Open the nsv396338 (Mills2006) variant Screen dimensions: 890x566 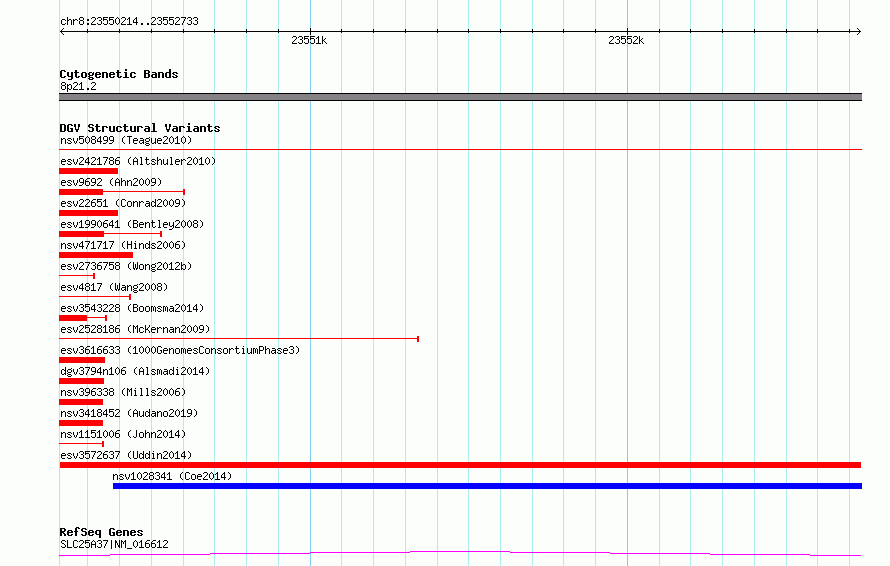tap(123, 392)
